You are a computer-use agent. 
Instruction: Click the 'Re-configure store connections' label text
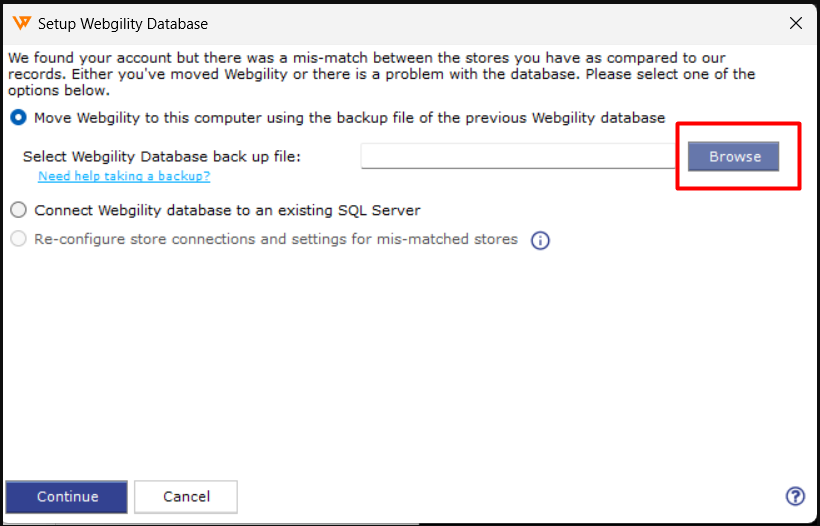[275, 240]
